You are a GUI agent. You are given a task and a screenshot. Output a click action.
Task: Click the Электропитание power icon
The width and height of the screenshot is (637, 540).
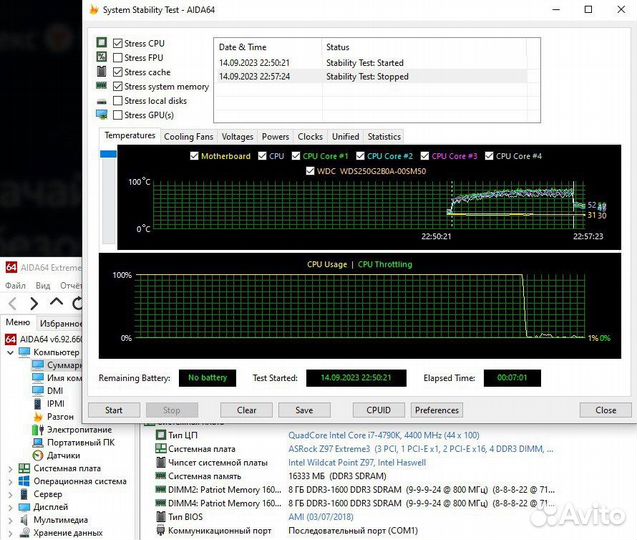click(38, 429)
